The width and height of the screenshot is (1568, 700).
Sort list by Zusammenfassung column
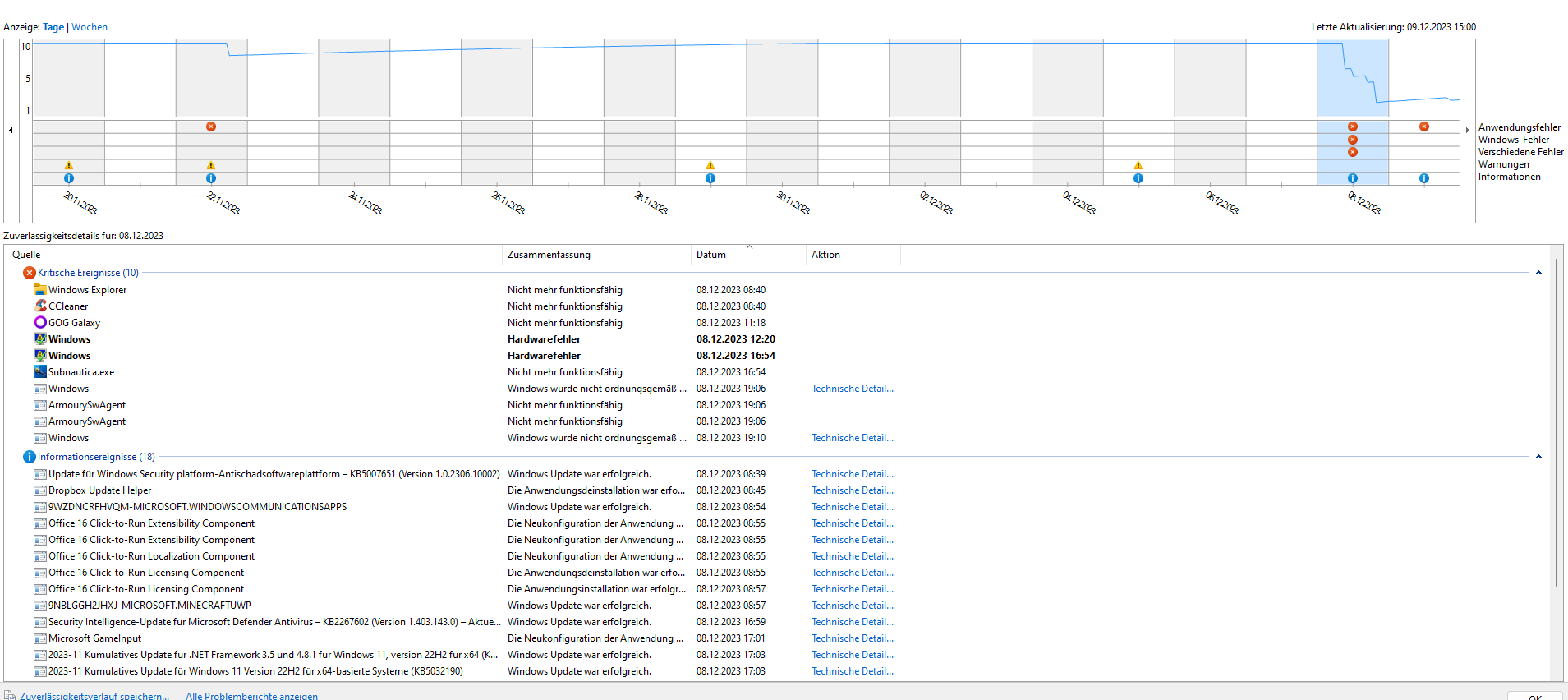tap(596, 255)
